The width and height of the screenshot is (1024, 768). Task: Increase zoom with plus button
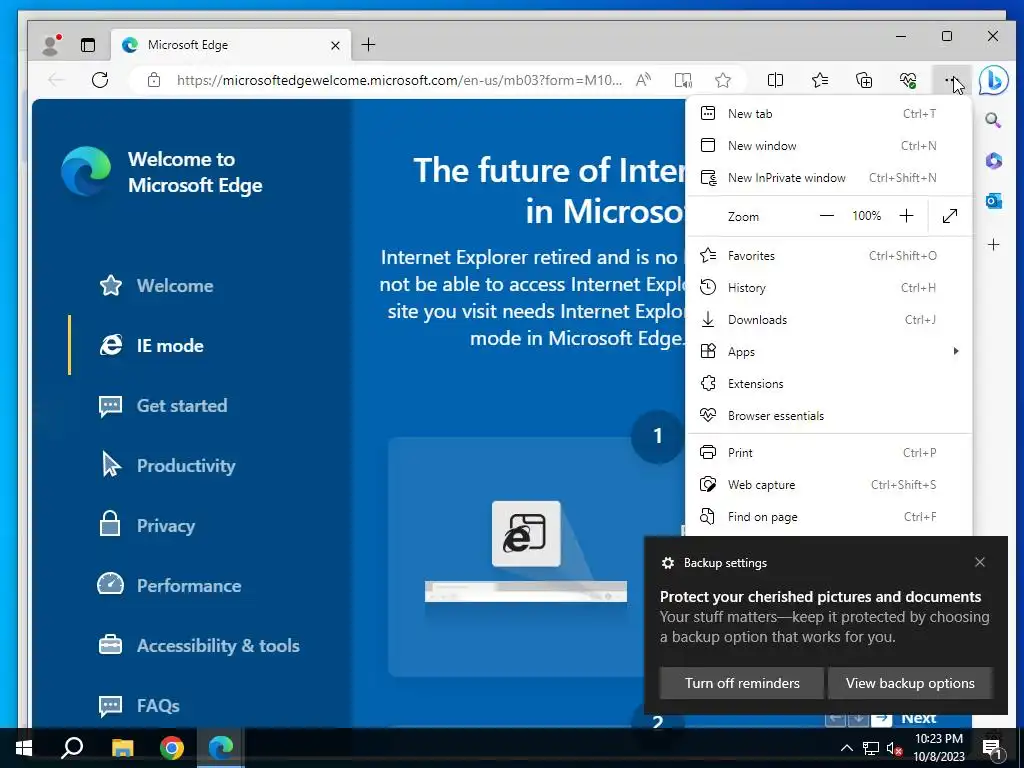point(906,216)
